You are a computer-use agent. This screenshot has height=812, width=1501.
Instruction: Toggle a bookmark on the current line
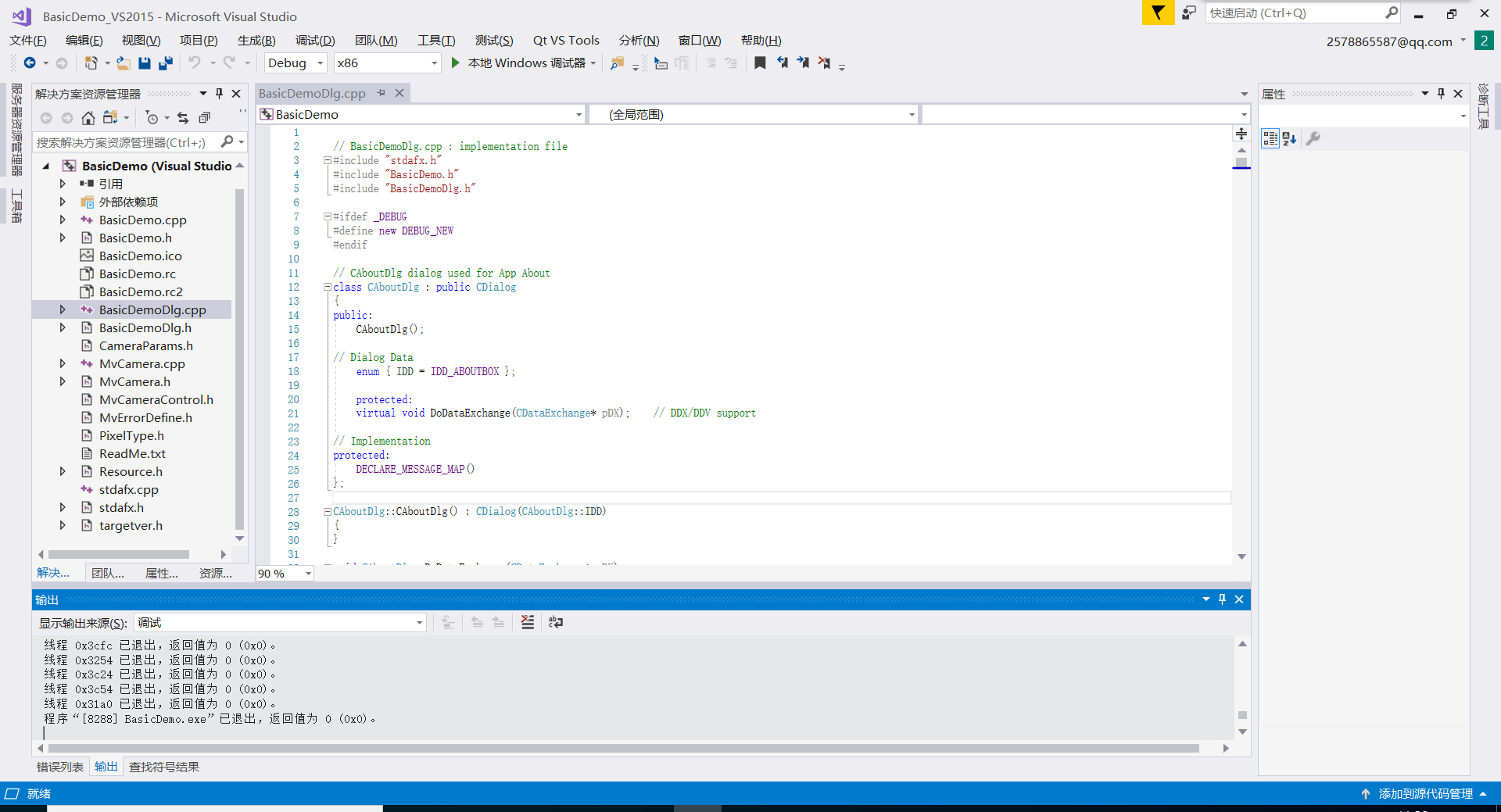coord(759,63)
